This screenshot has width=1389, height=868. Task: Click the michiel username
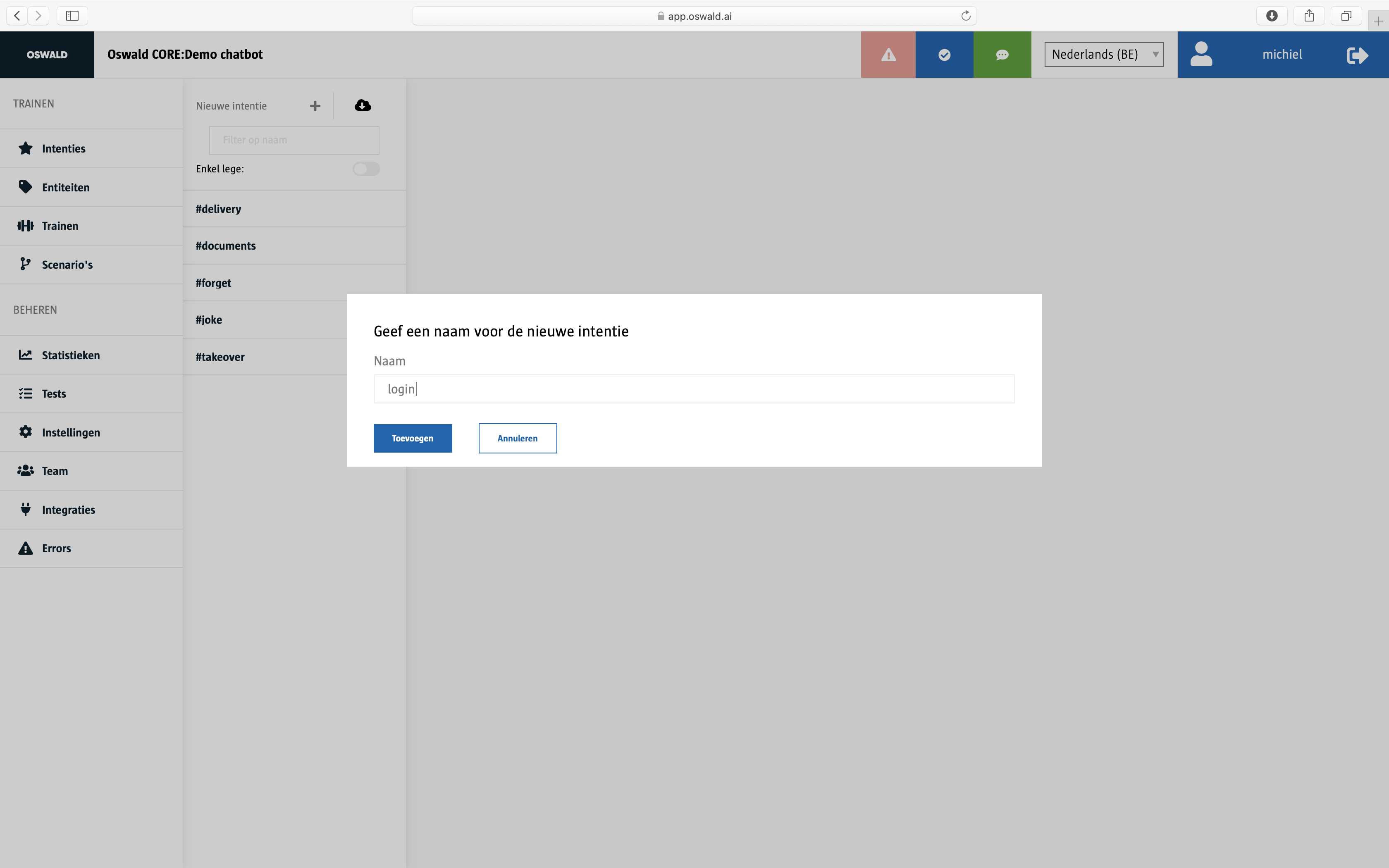(1282, 55)
